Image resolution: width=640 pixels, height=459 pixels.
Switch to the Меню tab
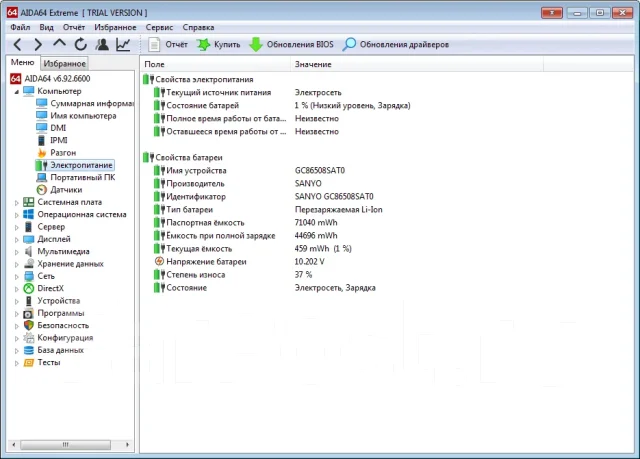(22, 62)
